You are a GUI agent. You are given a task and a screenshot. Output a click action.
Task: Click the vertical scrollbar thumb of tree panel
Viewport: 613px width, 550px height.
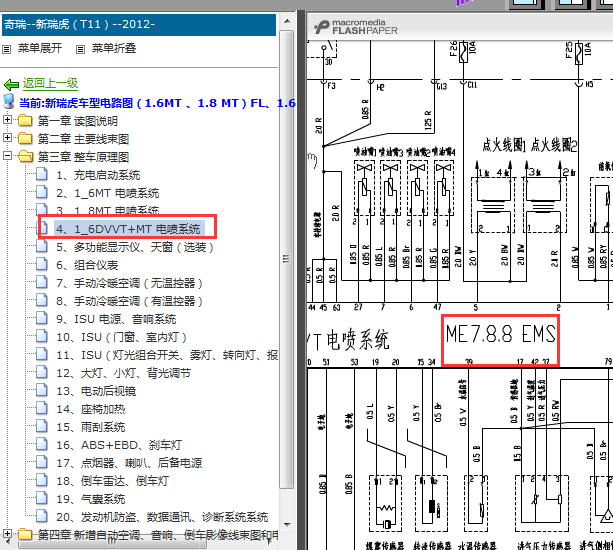pyautogui.click(x=287, y=259)
